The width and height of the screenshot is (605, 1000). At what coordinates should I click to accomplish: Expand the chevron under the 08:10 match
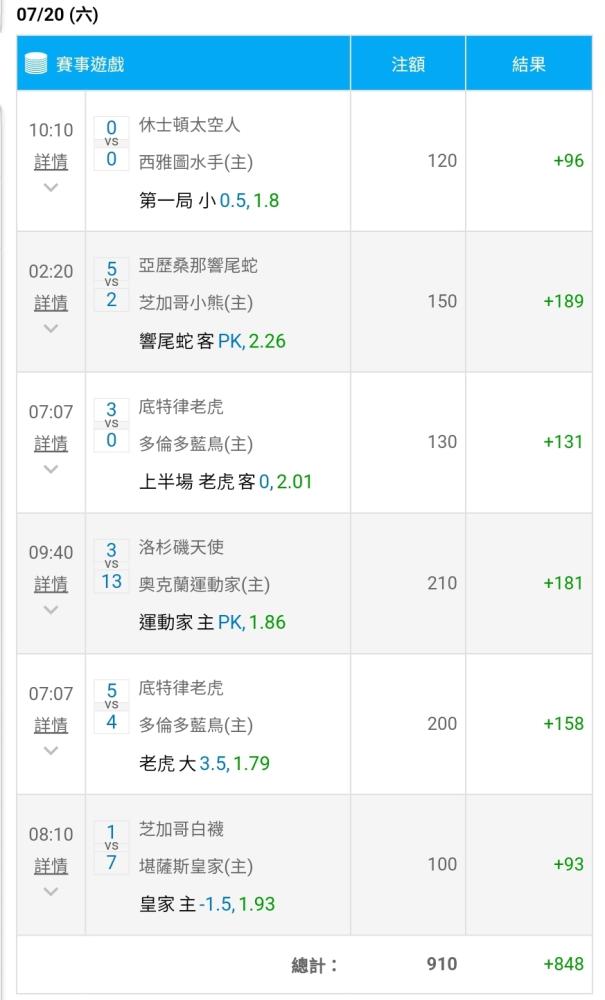51,892
